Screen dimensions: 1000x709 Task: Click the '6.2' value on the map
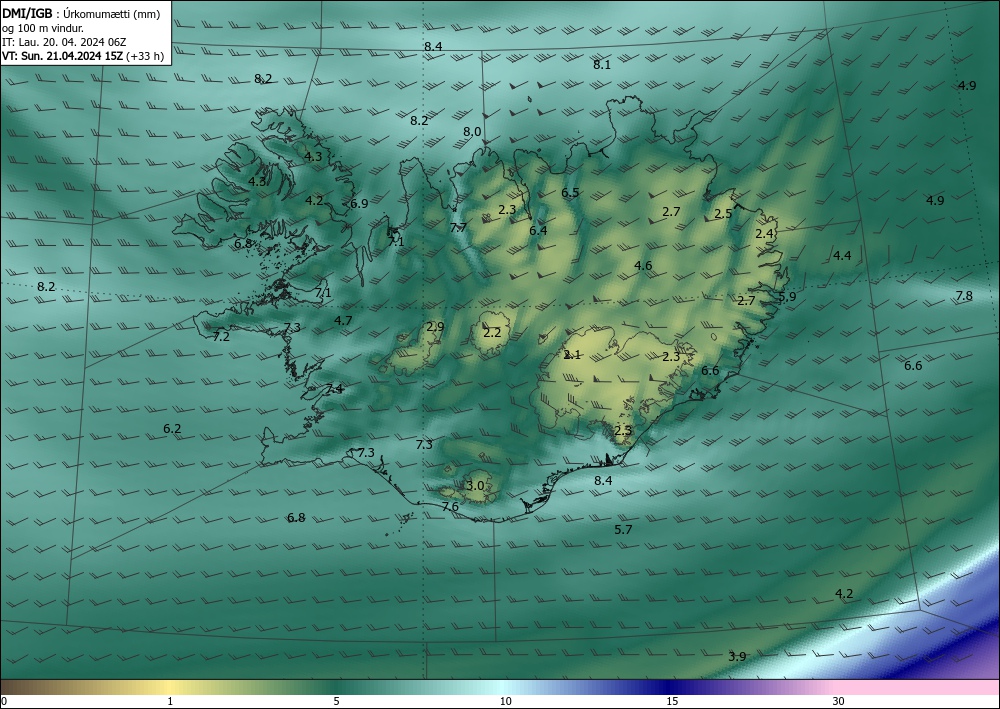click(172, 428)
